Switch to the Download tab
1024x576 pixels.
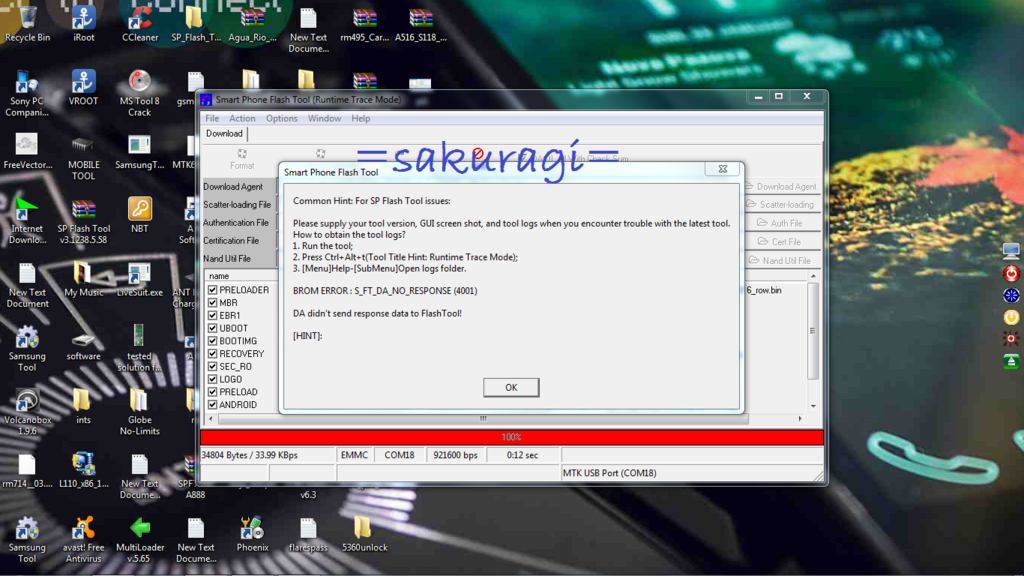pos(224,134)
